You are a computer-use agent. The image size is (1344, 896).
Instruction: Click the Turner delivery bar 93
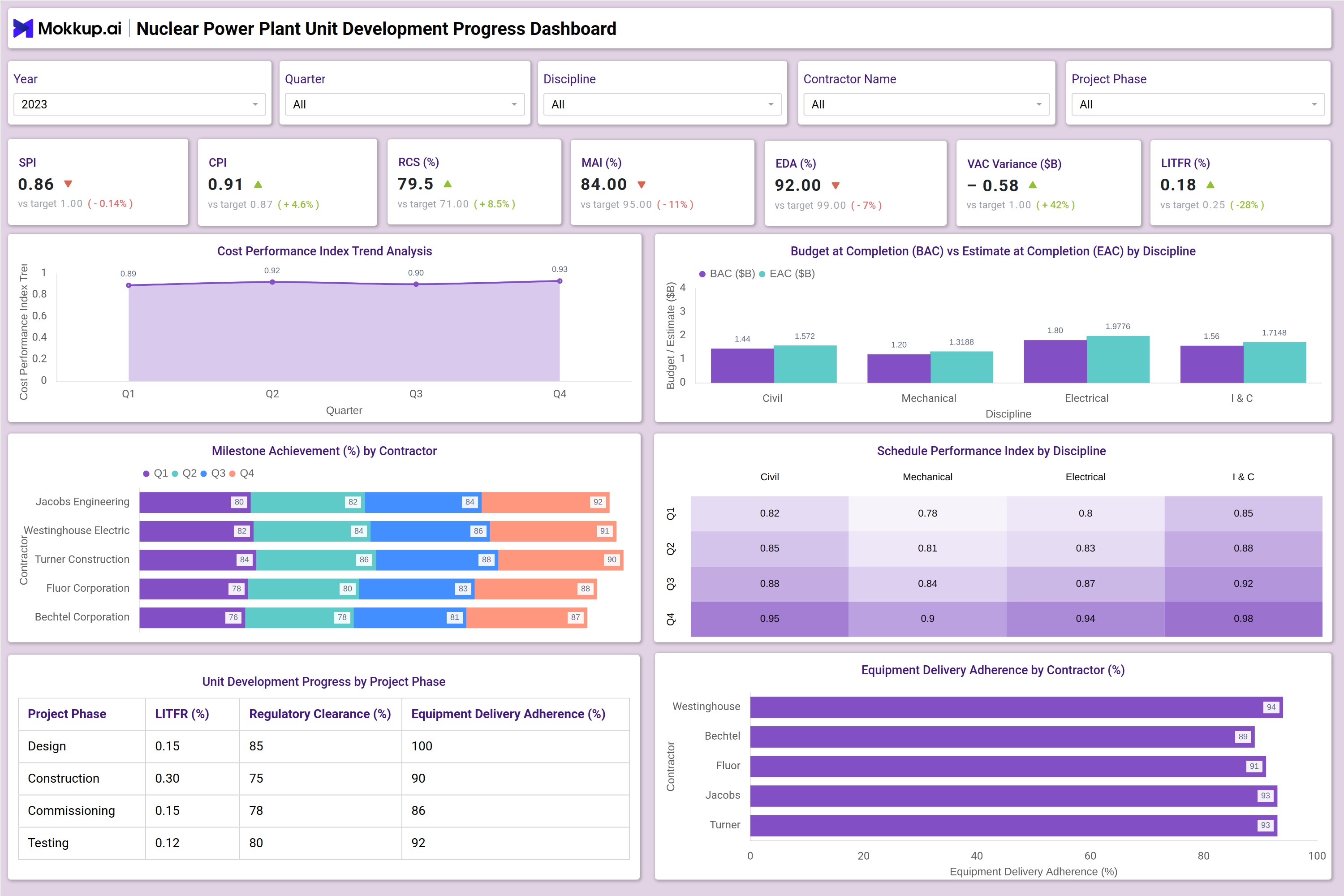(1014, 826)
